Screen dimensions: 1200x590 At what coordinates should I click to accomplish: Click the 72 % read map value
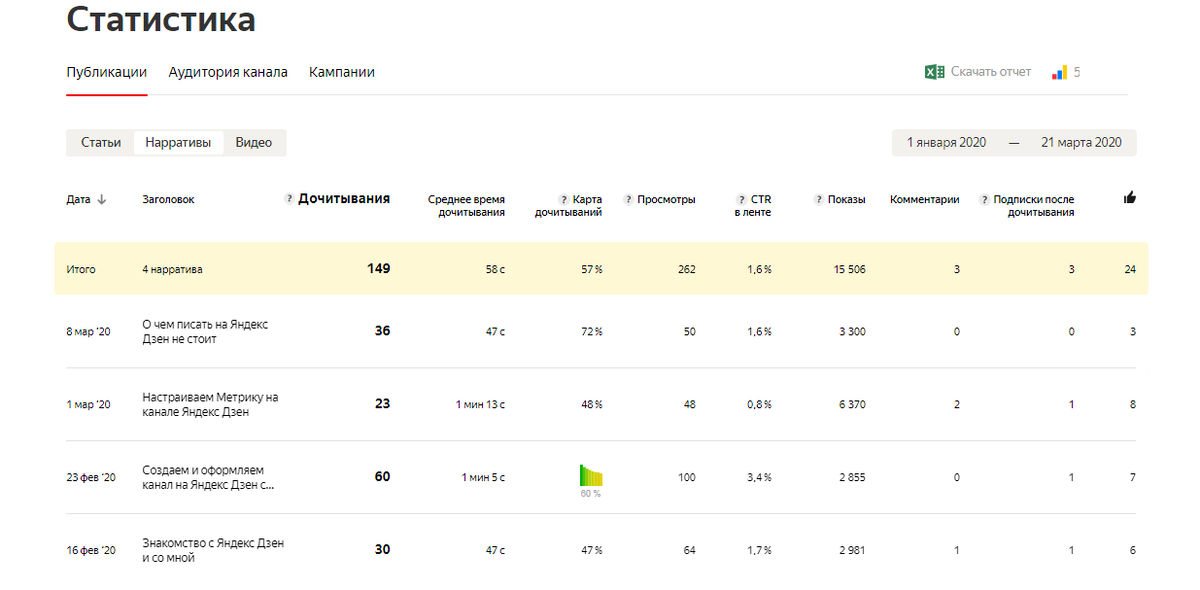pos(592,331)
